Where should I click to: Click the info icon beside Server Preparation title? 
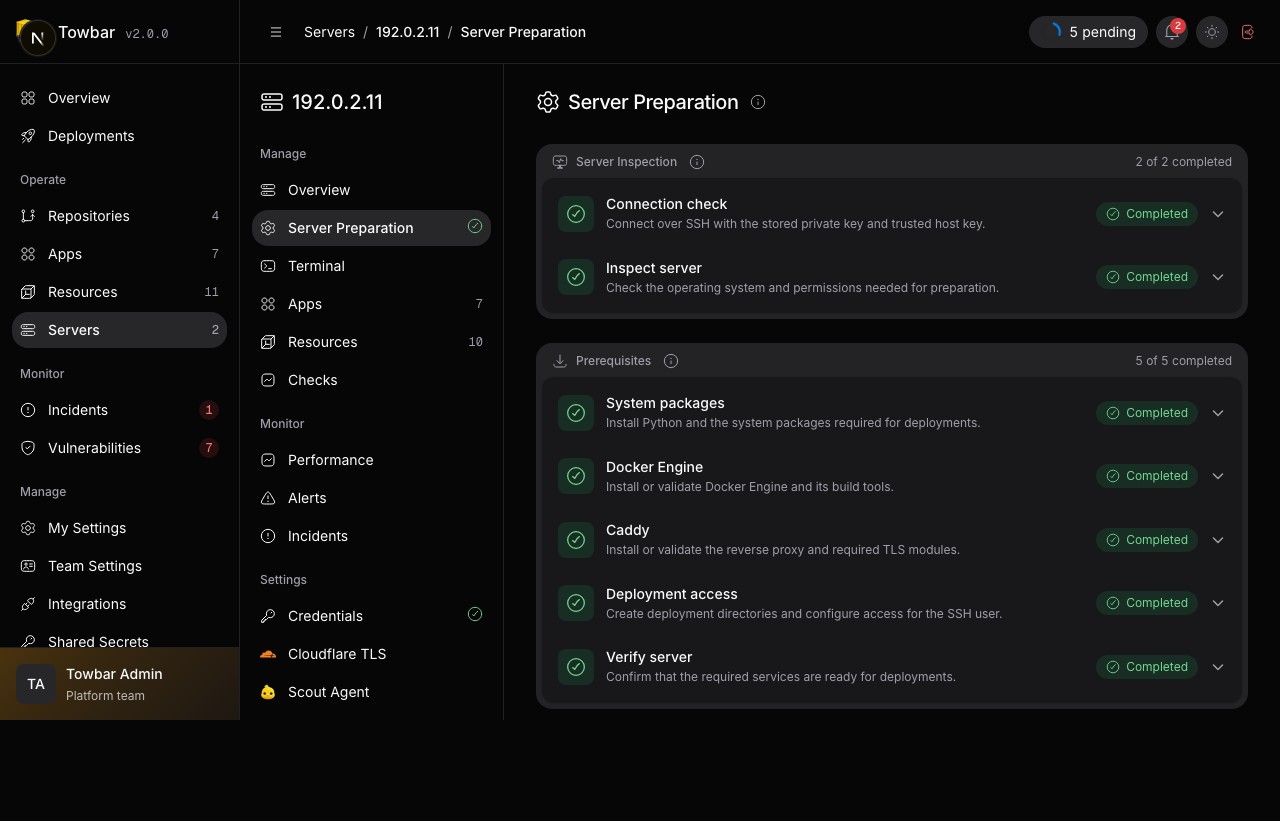pyautogui.click(x=758, y=102)
